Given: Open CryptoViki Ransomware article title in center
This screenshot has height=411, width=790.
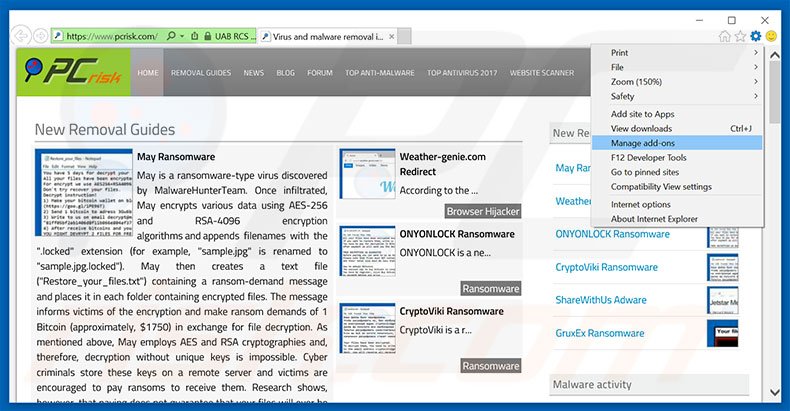Looking at the screenshot, I should click(x=451, y=311).
